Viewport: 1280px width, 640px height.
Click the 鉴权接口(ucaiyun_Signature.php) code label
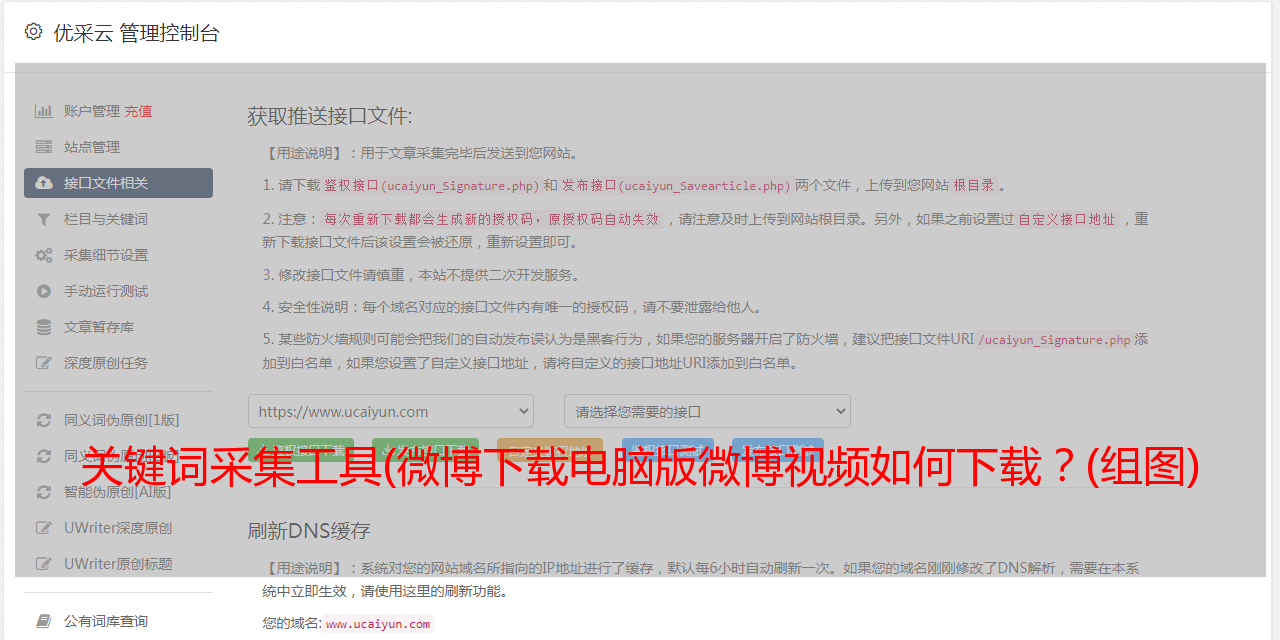(431, 185)
